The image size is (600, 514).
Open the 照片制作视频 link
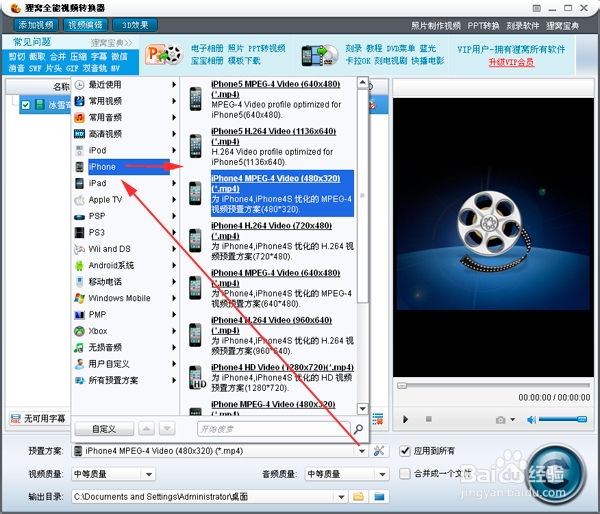tap(436, 26)
